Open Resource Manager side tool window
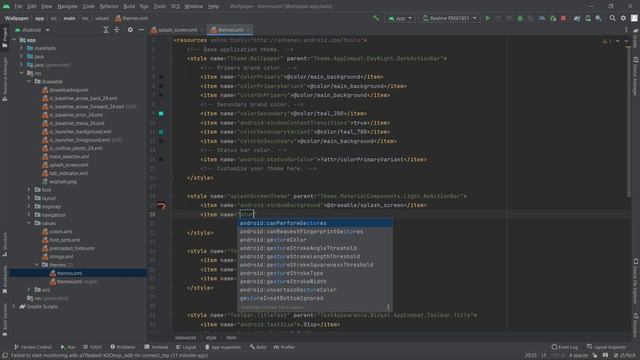This screenshot has width=640, height=360. coord(4,80)
